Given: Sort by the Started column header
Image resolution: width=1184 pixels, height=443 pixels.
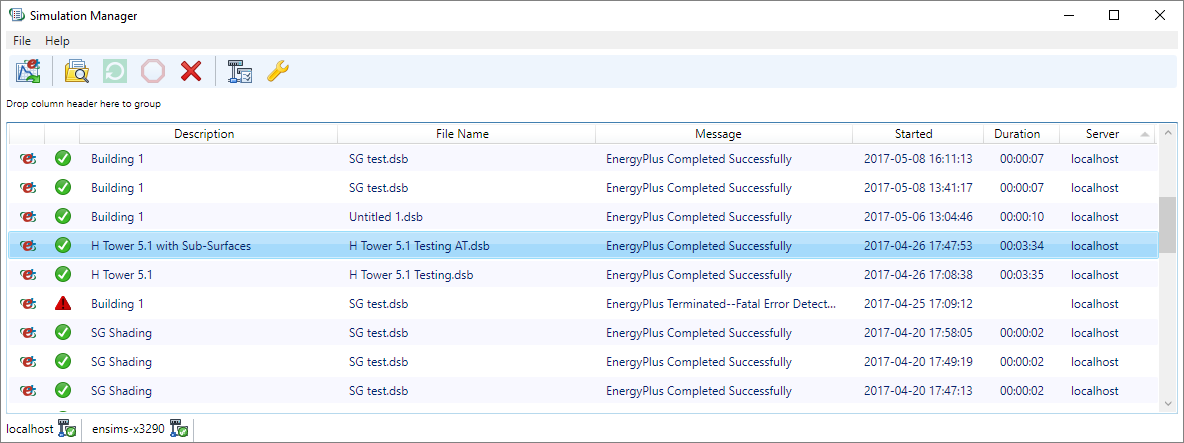Looking at the screenshot, I should [913, 134].
